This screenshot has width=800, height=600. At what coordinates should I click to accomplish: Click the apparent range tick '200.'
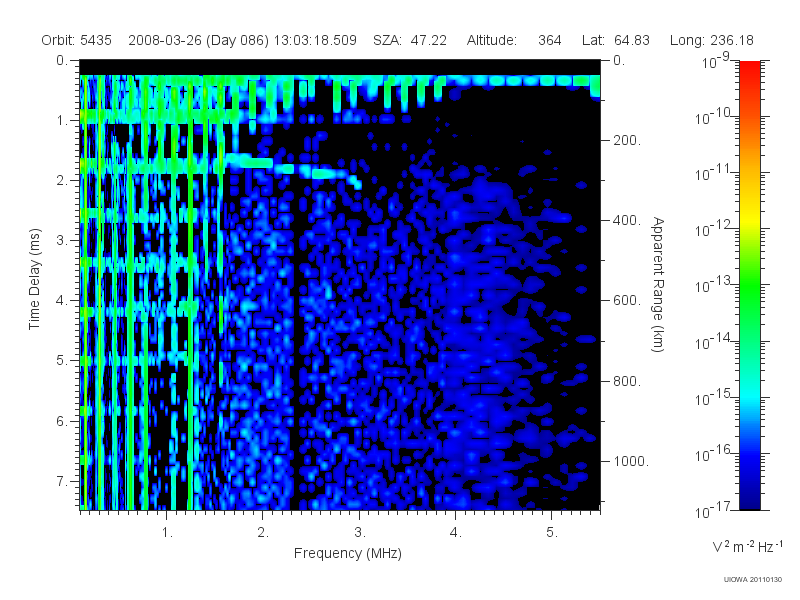tap(627, 140)
